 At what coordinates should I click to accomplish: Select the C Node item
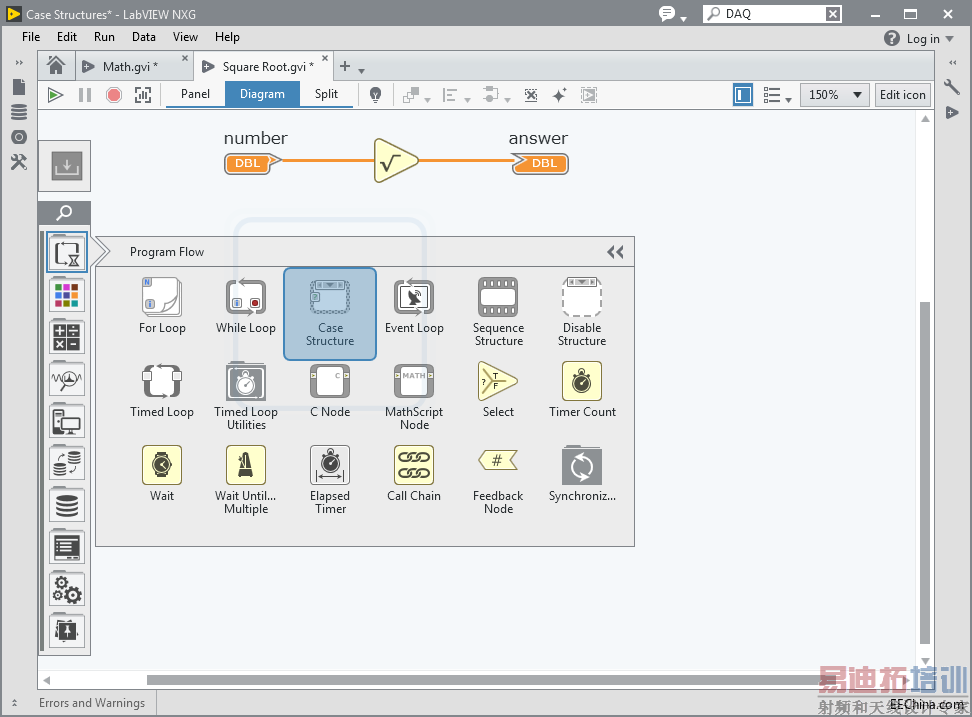click(330, 390)
